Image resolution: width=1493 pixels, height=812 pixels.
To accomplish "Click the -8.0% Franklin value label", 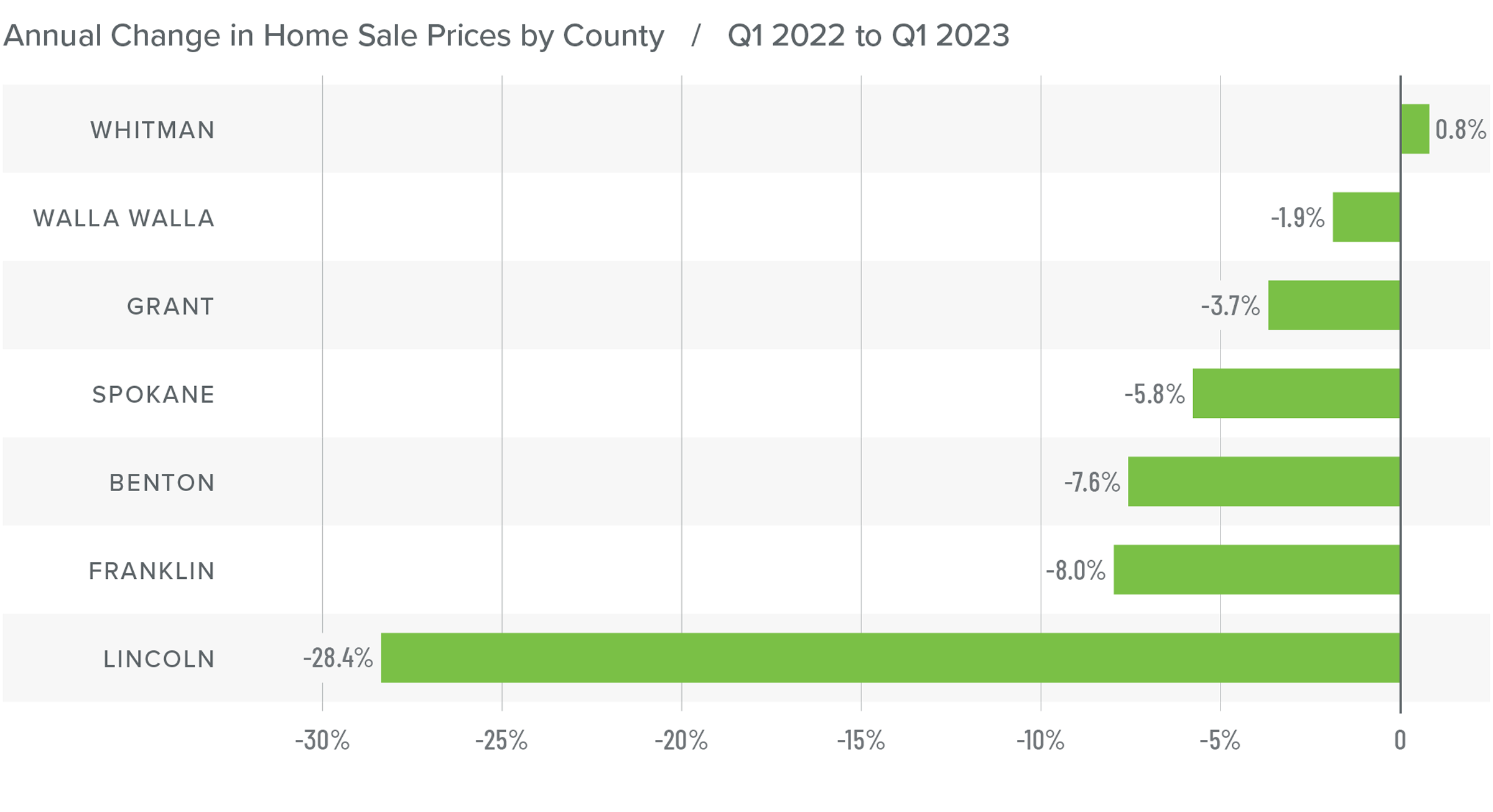I will pyautogui.click(x=1076, y=570).
